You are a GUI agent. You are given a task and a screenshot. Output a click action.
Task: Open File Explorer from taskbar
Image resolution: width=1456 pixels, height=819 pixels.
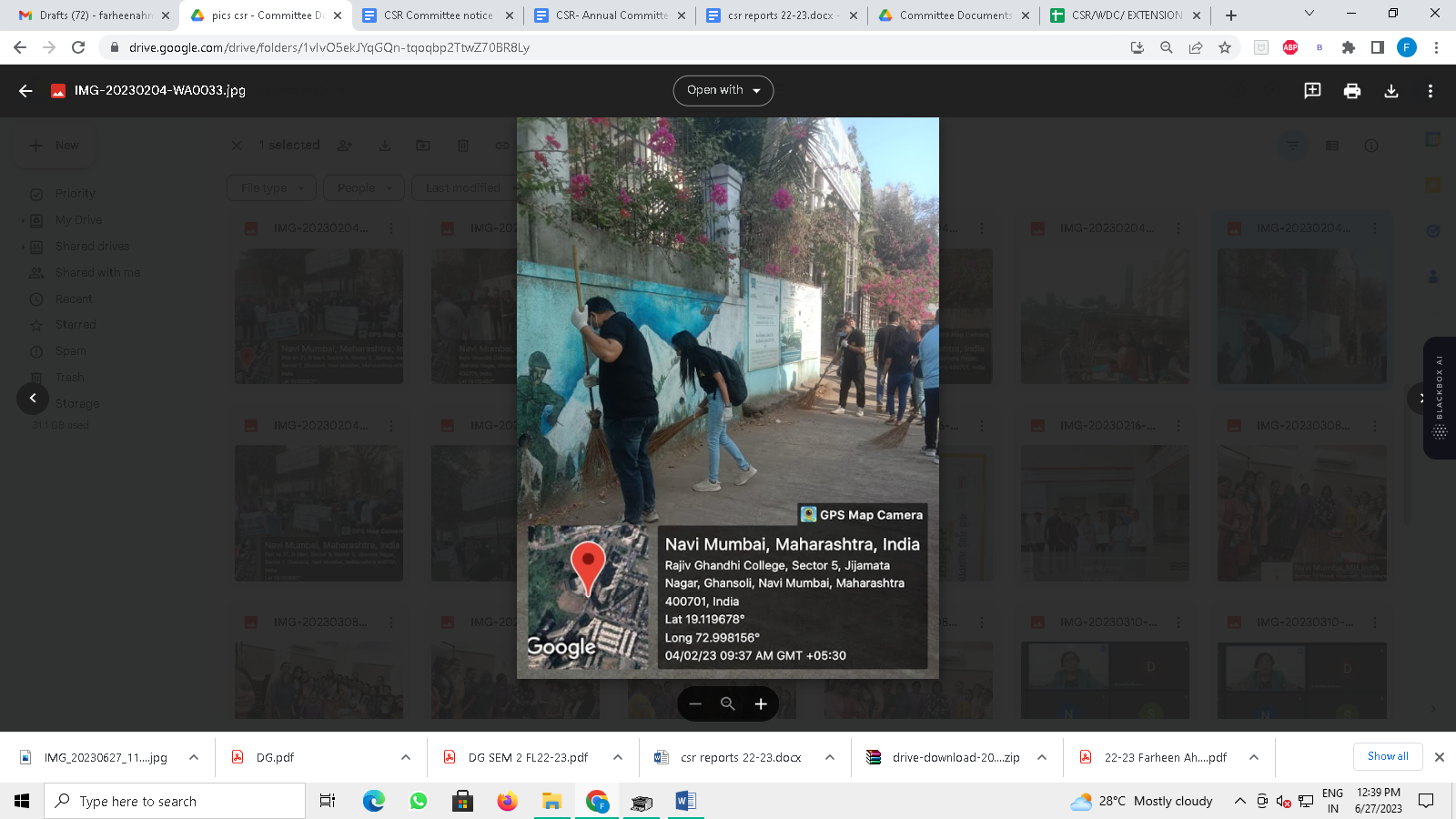(552, 801)
